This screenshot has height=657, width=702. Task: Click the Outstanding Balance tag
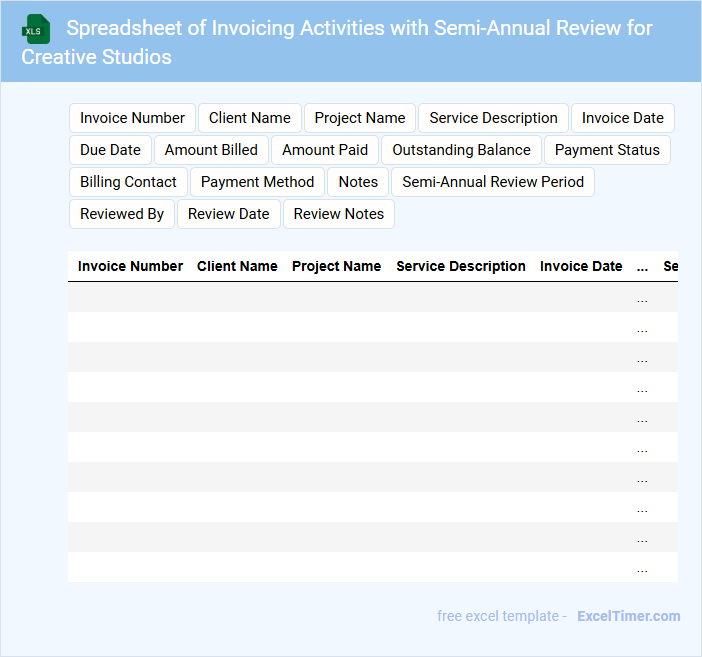pos(461,150)
